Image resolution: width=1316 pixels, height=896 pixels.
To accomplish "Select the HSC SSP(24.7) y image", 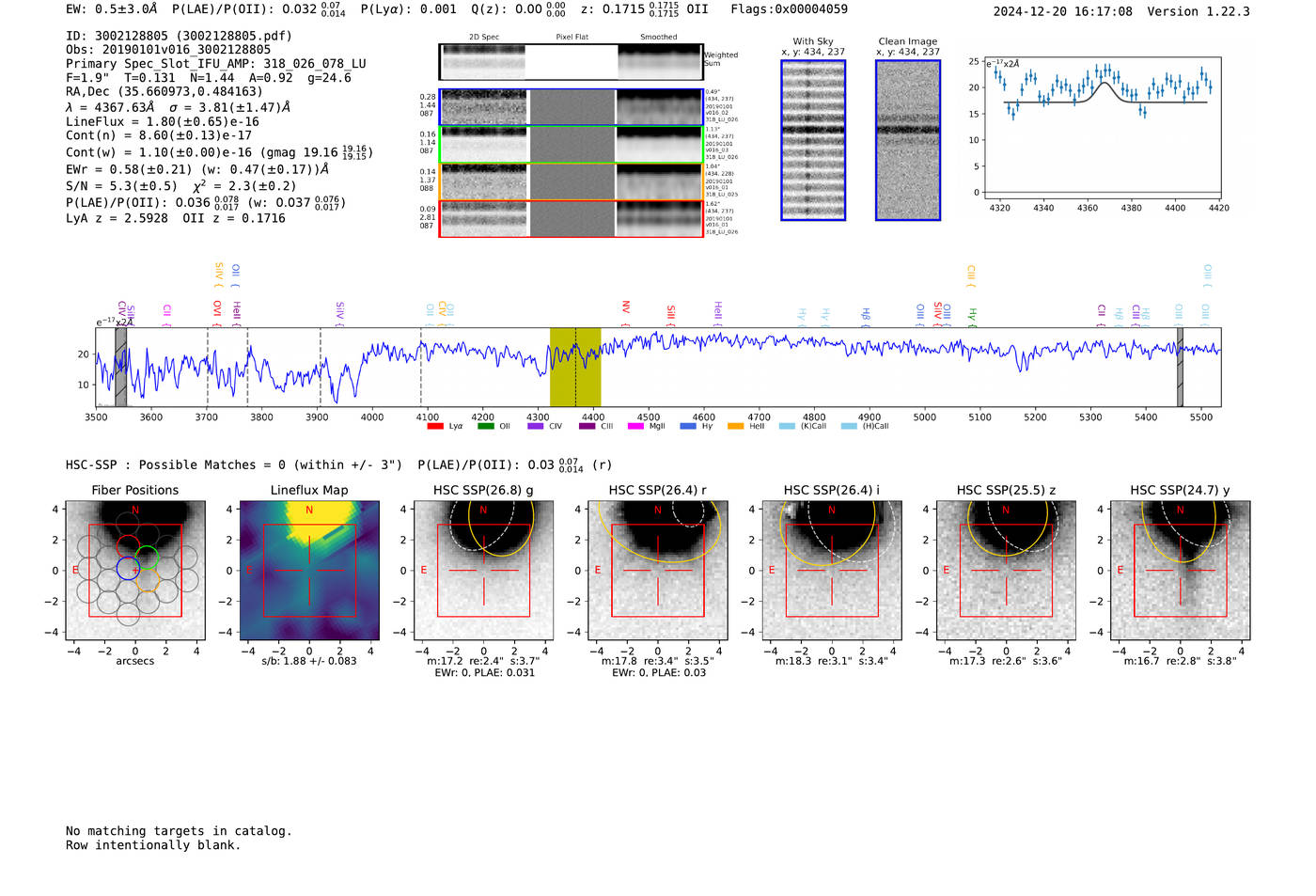I will click(x=1180, y=571).
